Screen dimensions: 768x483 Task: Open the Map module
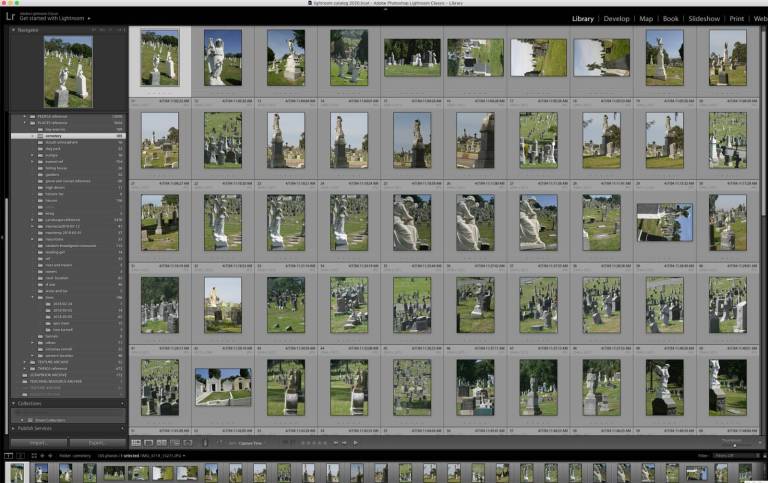pos(646,18)
